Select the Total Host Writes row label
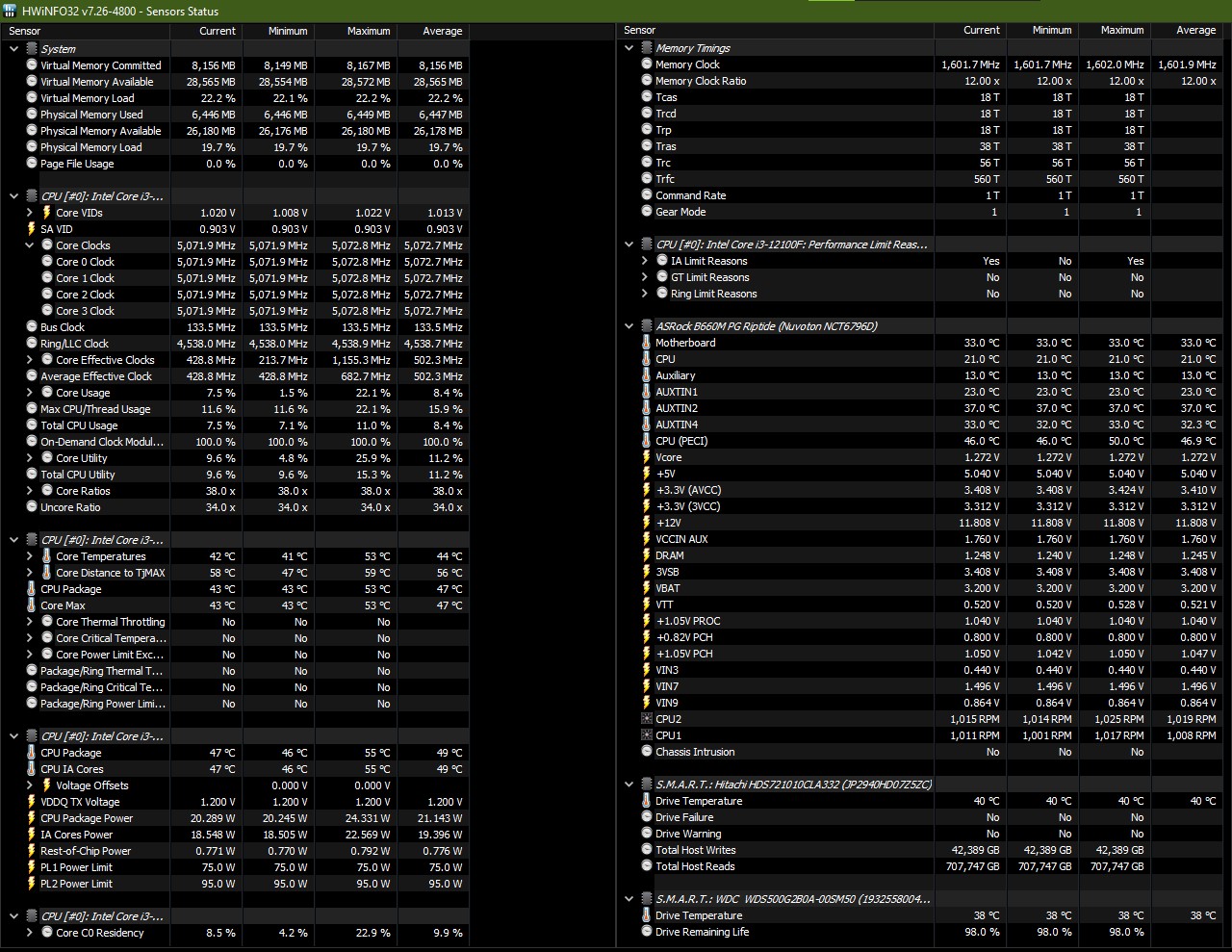Viewport: 1232px width, 952px height. point(696,849)
